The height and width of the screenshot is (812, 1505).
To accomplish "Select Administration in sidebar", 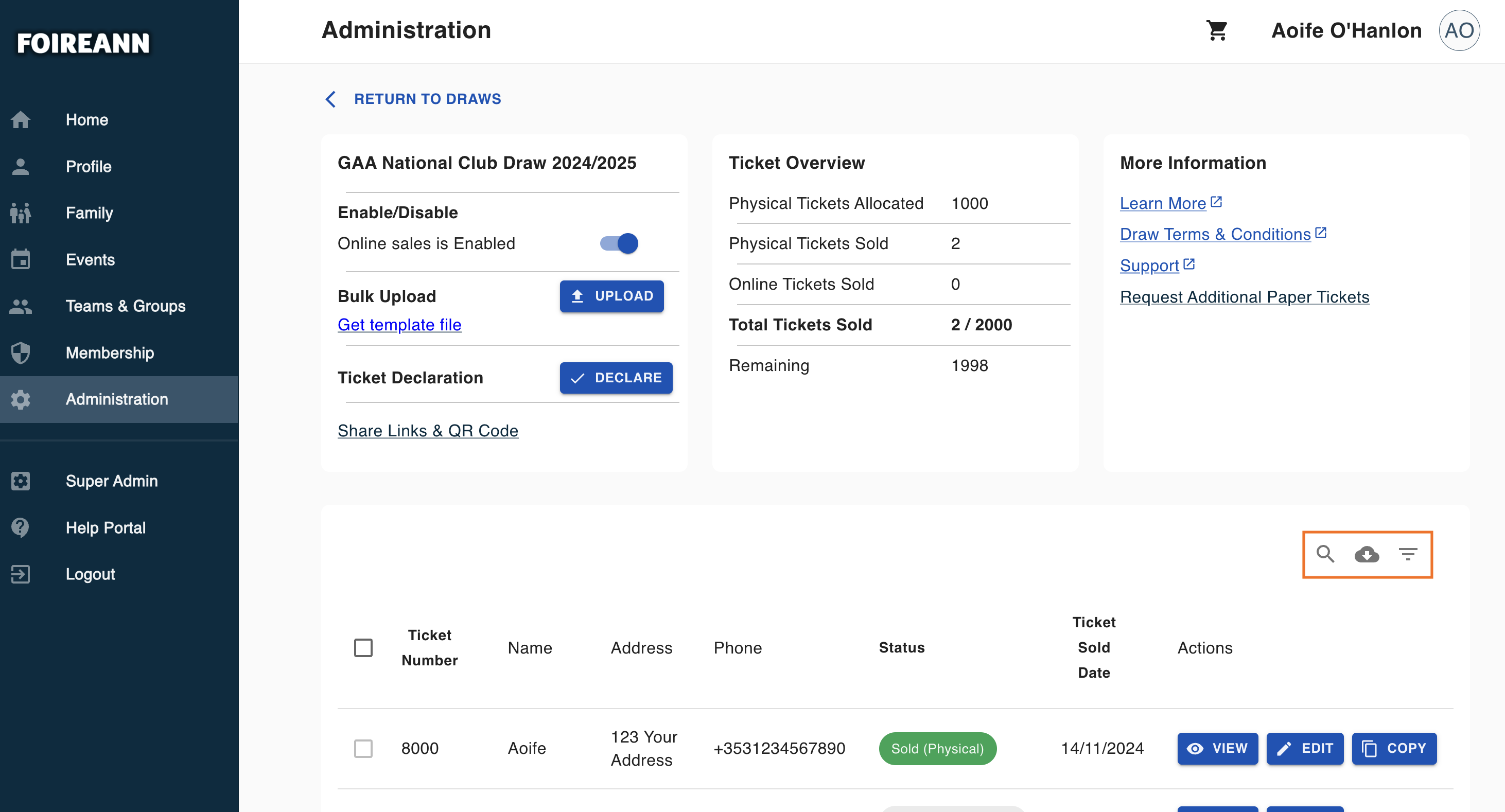I will click(119, 399).
